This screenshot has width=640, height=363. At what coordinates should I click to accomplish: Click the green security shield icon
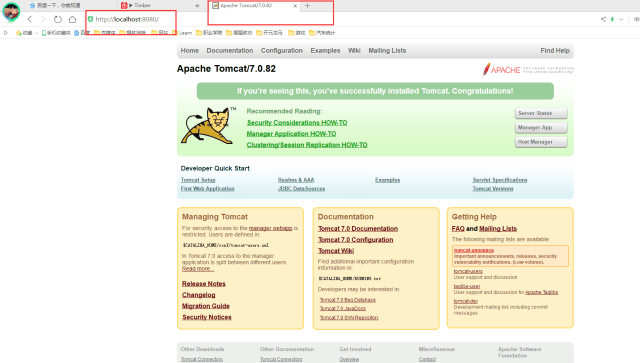click(91, 19)
